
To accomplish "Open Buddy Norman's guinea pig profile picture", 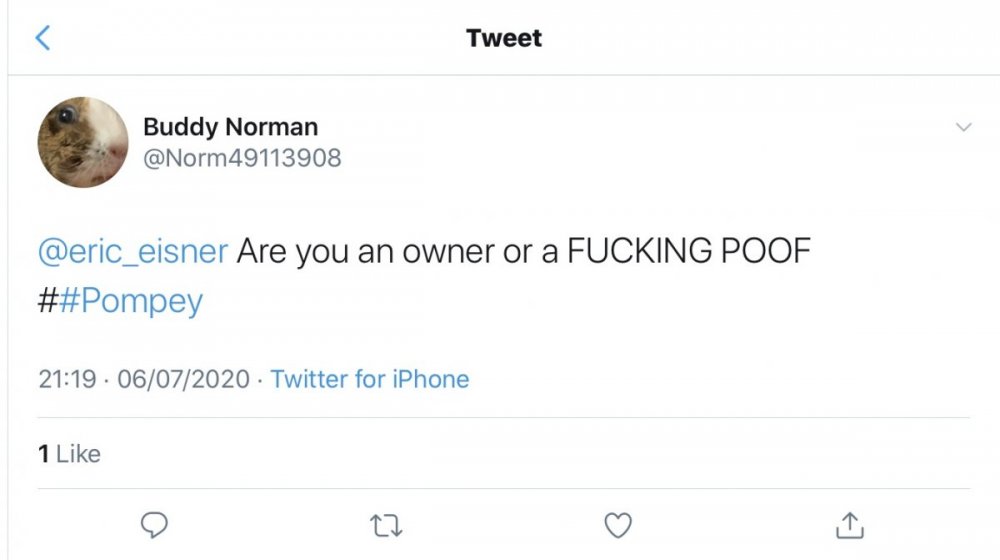I will point(83,142).
